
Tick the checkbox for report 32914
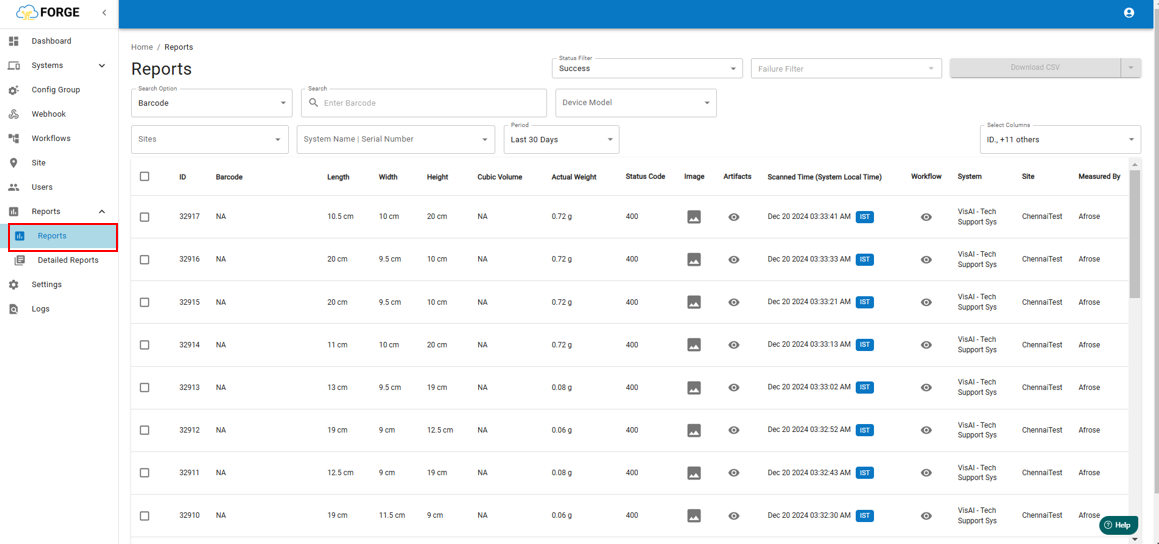click(x=145, y=345)
